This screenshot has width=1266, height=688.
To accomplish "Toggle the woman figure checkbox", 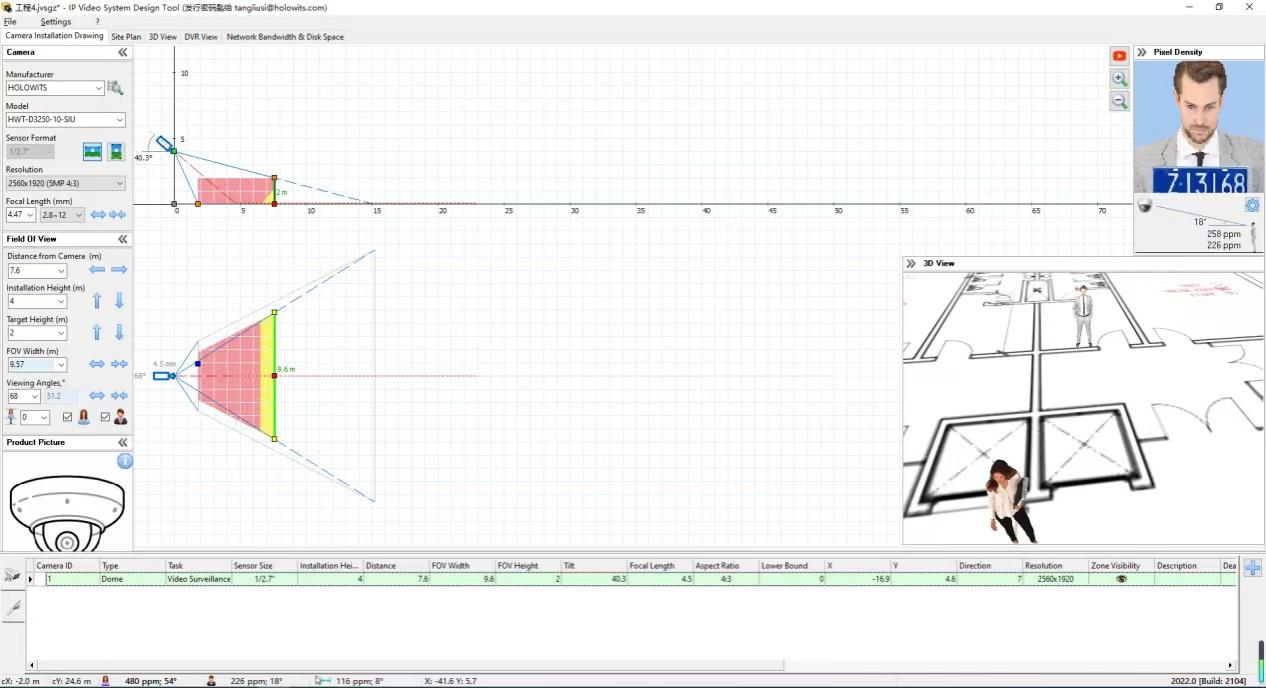I will [68, 417].
